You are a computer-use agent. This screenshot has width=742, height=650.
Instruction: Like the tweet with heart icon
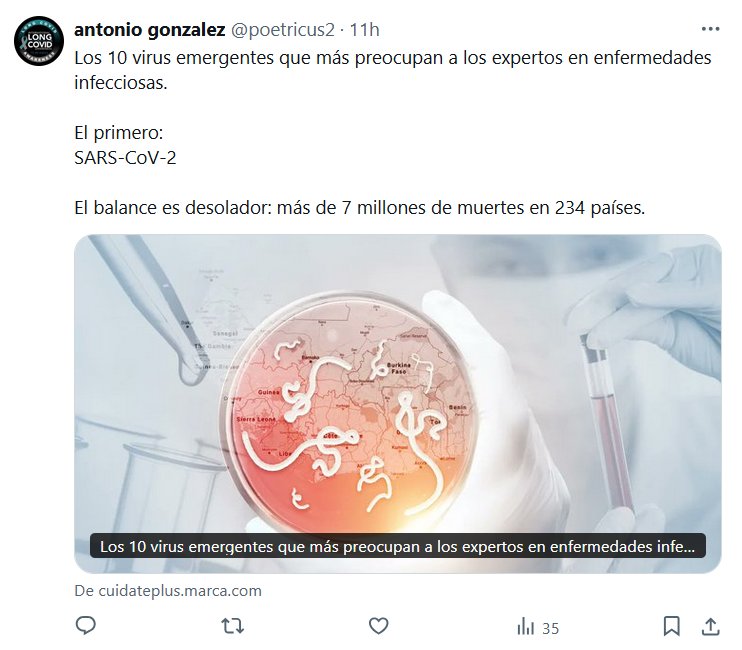(379, 626)
